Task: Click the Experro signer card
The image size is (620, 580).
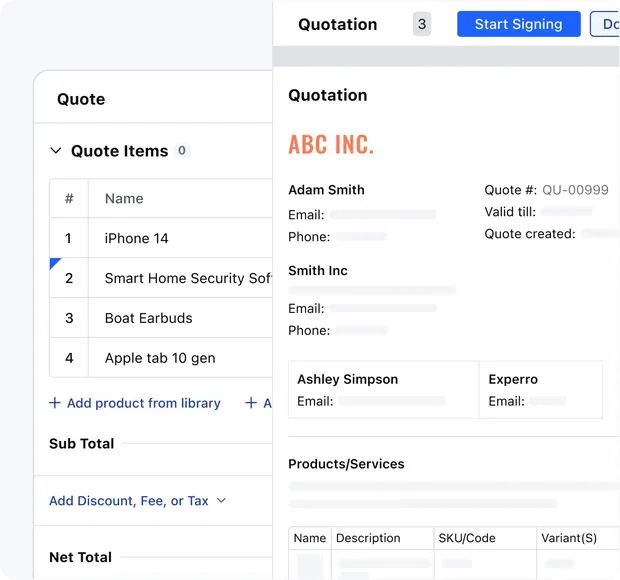Action: 540,389
